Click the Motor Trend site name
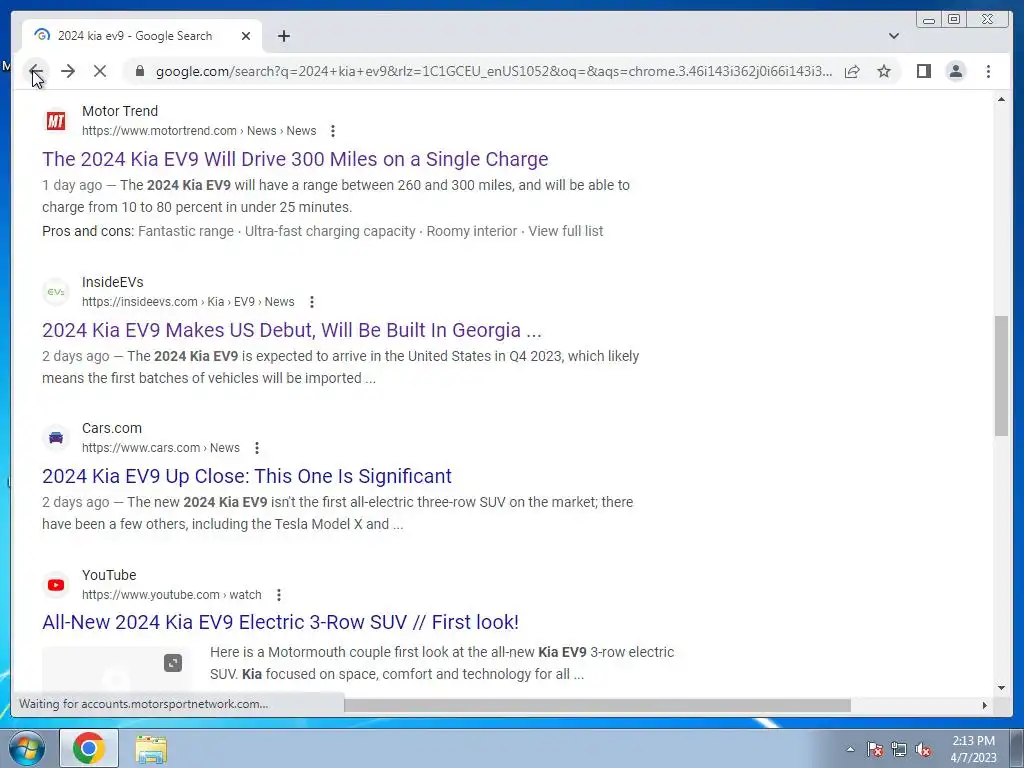The width and height of the screenshot is (1024, 768). (120, 111)
